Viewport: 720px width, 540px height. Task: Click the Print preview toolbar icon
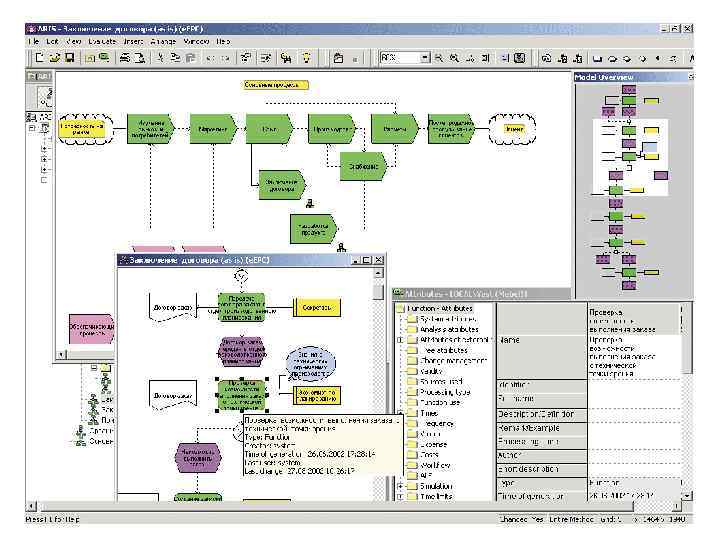[139, 57]
